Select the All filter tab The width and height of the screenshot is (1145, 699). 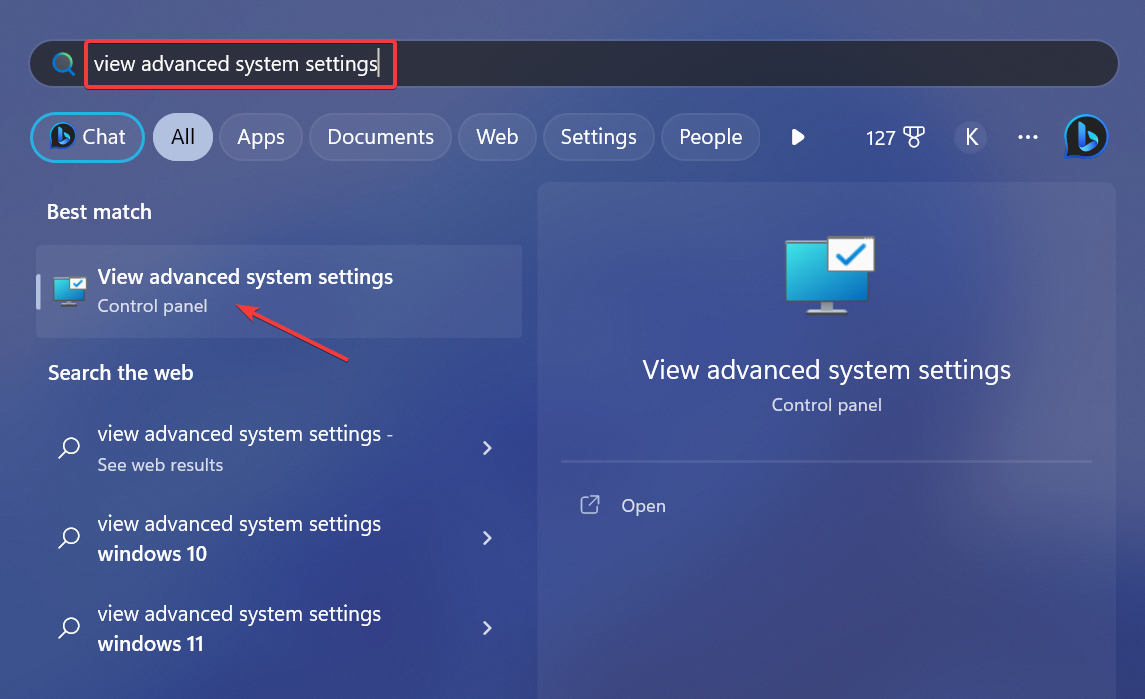click(183, 137)
